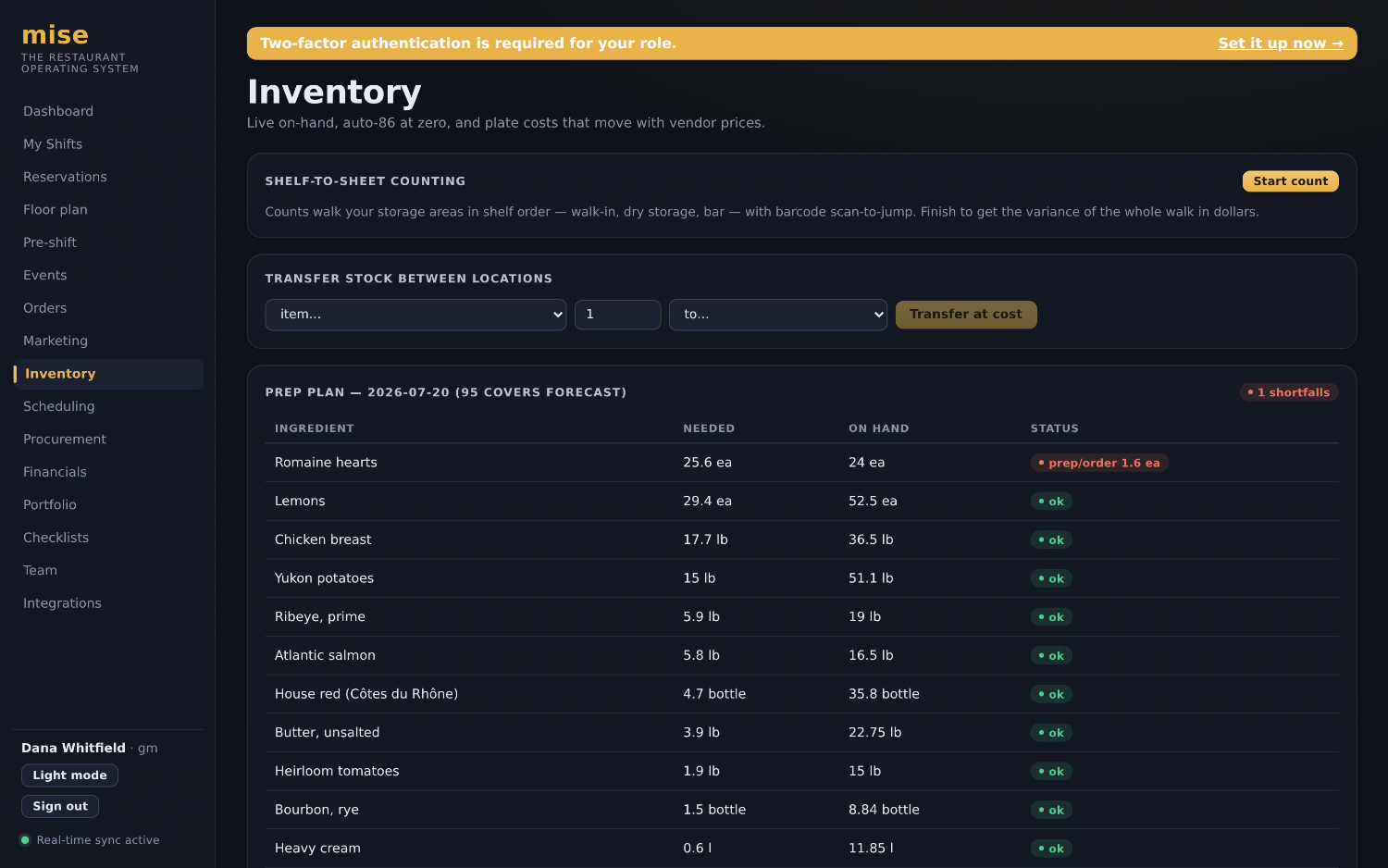Open the 'item...' transfer dropdown

click(x=415, y=315)
